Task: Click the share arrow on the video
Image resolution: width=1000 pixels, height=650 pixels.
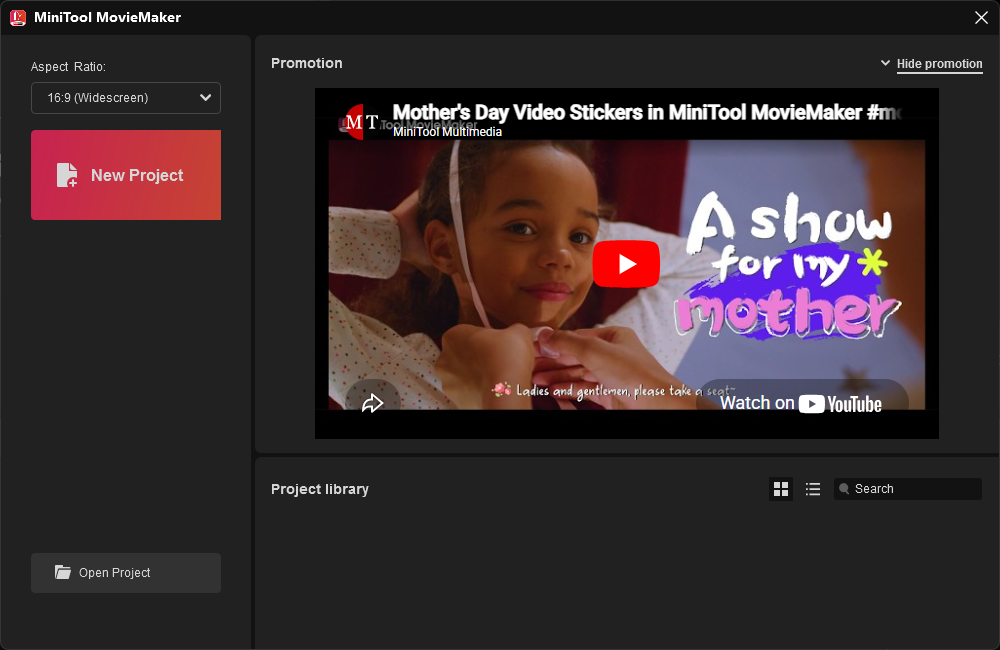Action: click(x=373, y=403)
